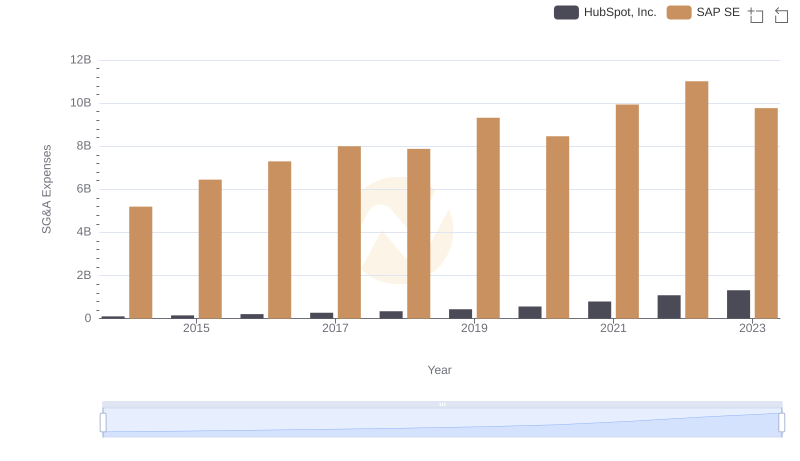Click the Year axis title
Screen dimensions: 800x461
[439, 370]
